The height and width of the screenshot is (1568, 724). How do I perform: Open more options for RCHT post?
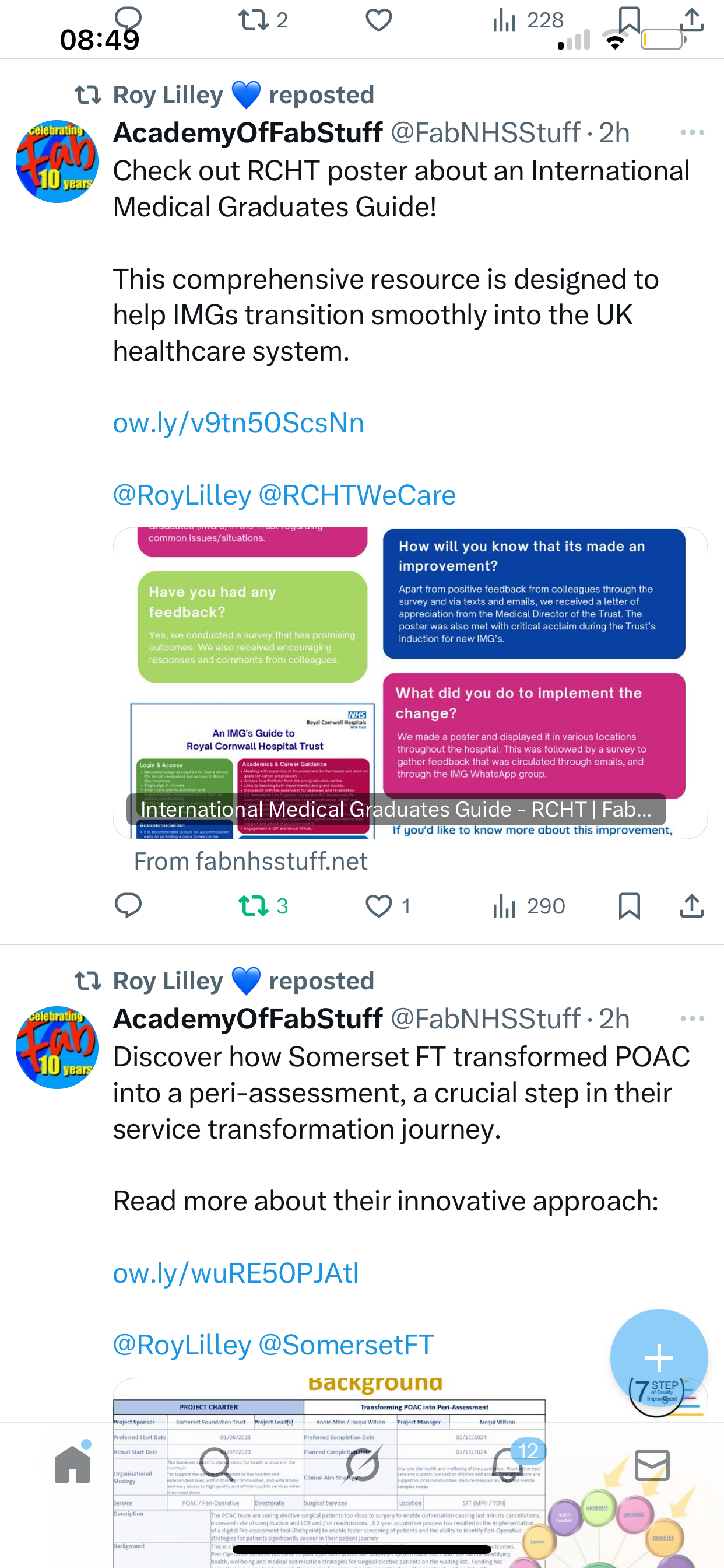[693, 132]
